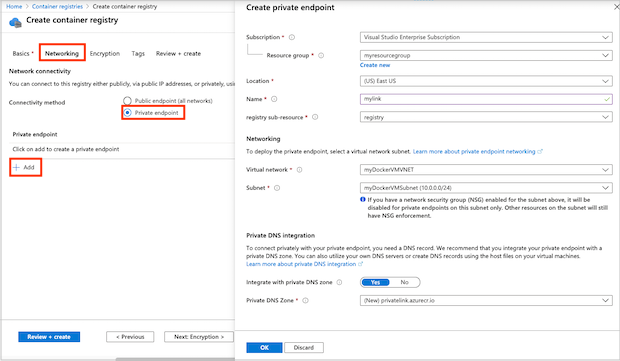
Task: Select Public endpoint (all networks) radio
Action: [x=127, y=101]
